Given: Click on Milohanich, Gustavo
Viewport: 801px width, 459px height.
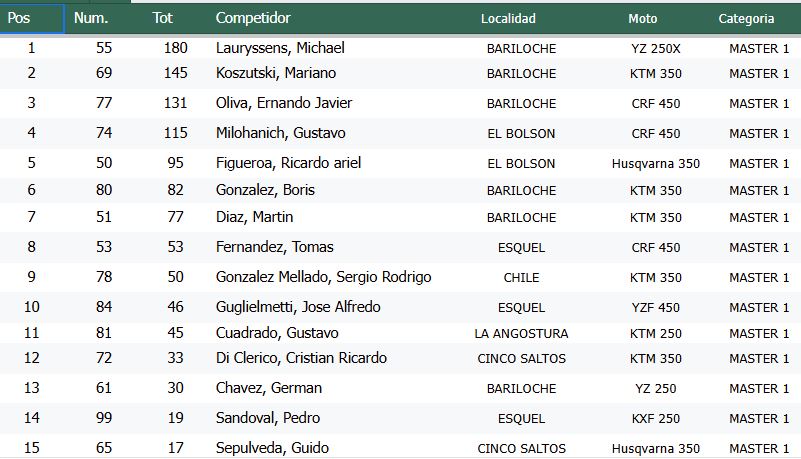Looking at the screenshot, I should 281,133.
